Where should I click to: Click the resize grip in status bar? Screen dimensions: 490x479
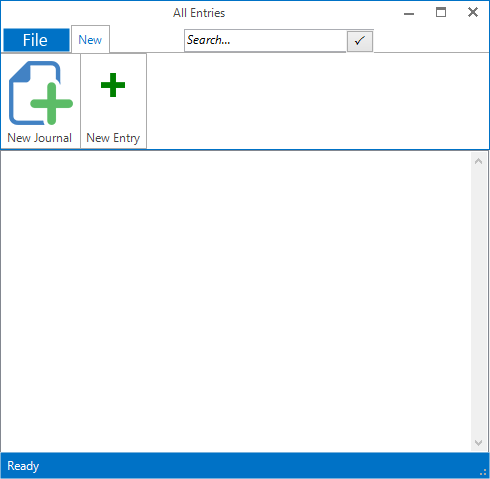[483, 472]
